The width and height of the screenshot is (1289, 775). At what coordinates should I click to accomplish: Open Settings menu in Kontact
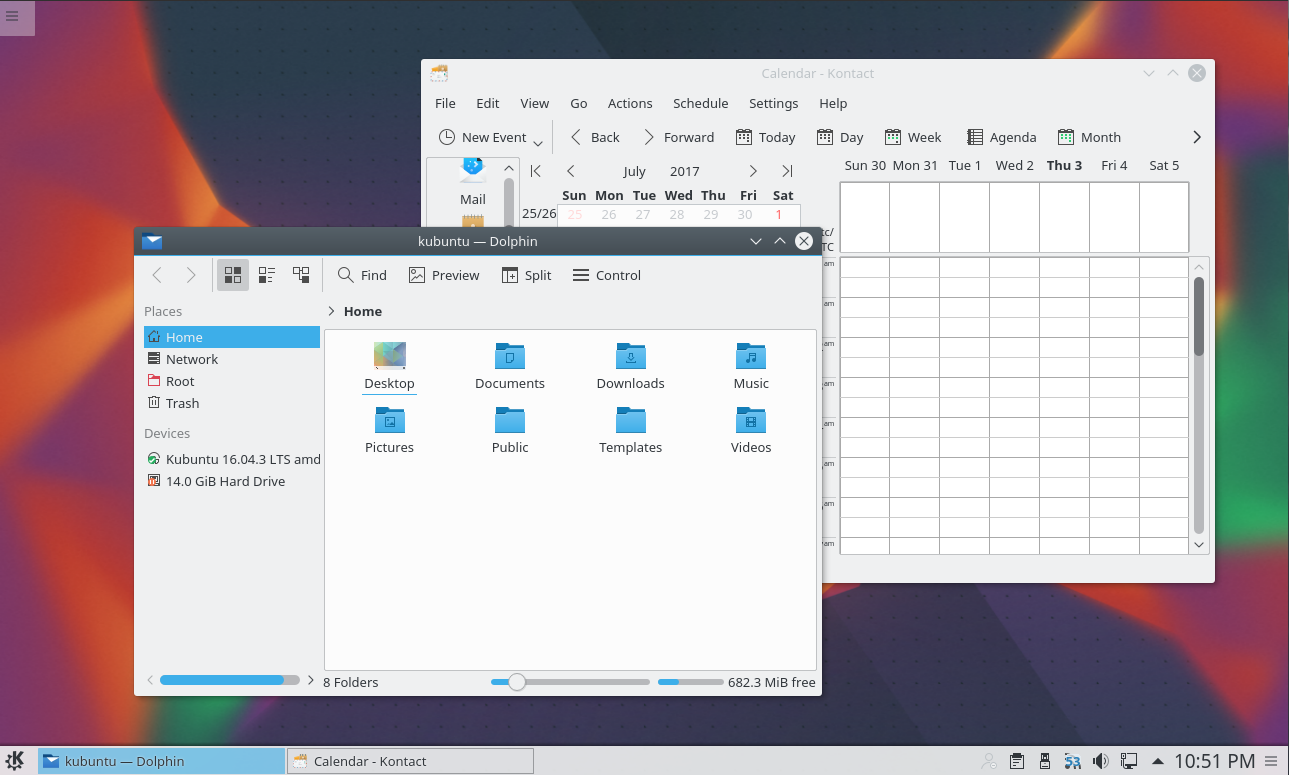coord(774,103)
